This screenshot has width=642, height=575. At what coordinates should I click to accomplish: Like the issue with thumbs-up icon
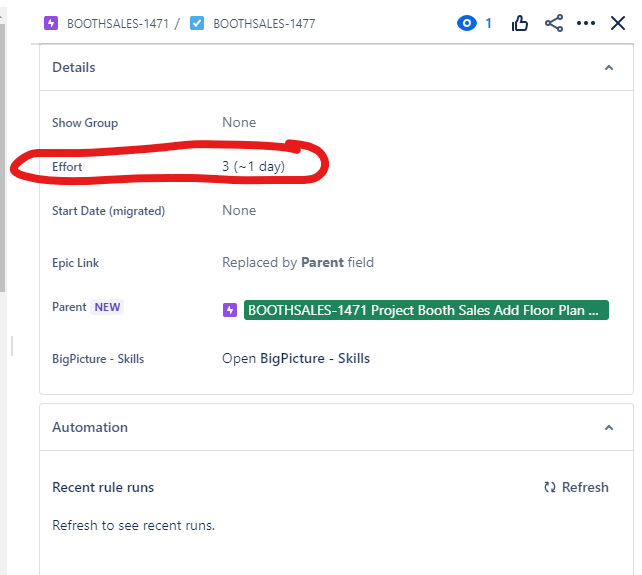tap(520, 23)
